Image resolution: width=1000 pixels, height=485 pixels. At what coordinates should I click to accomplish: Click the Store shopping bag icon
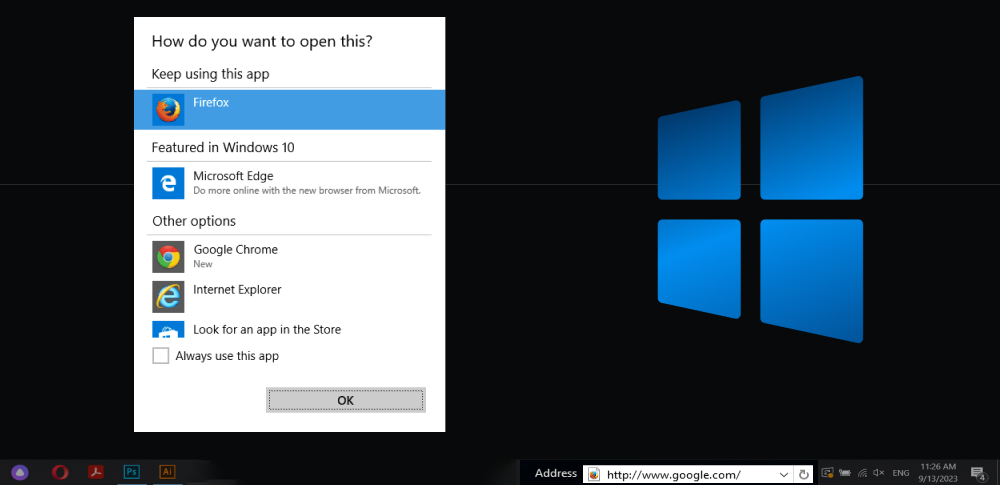(168, 329)
